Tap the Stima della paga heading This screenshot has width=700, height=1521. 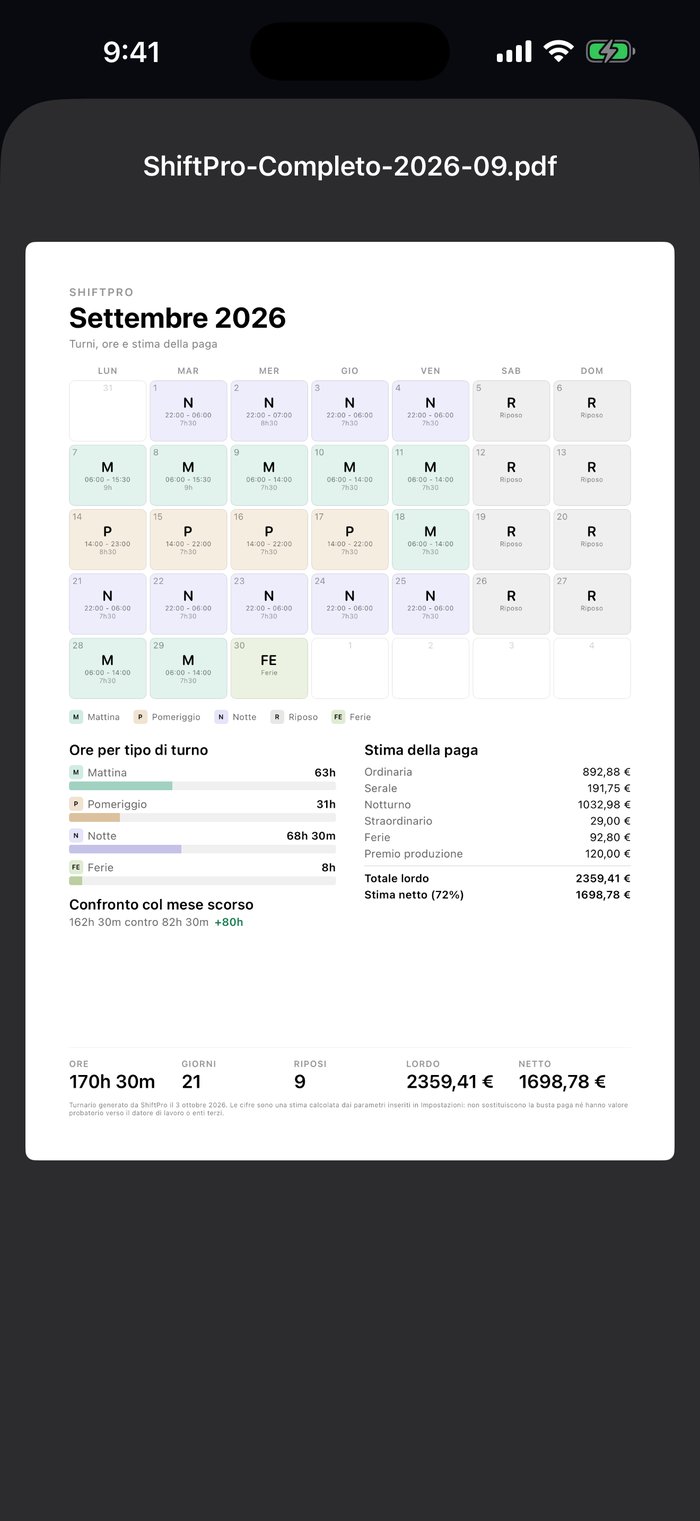coord(421,750)
